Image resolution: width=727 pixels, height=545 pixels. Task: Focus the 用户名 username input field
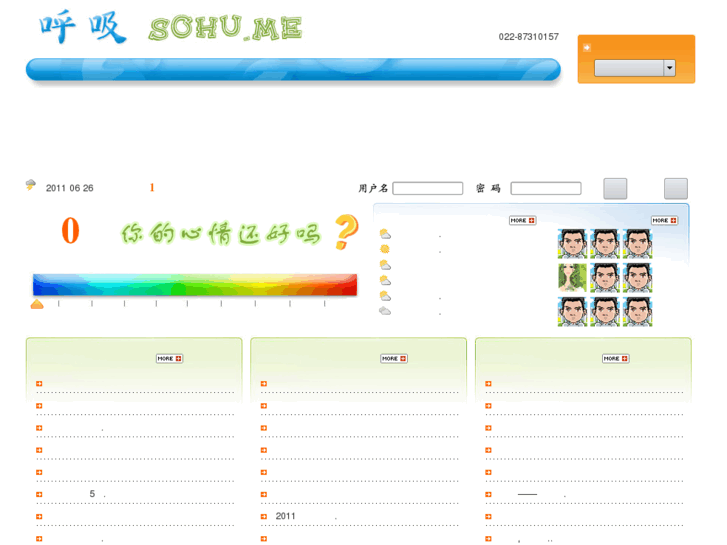[x=427, y=188]
